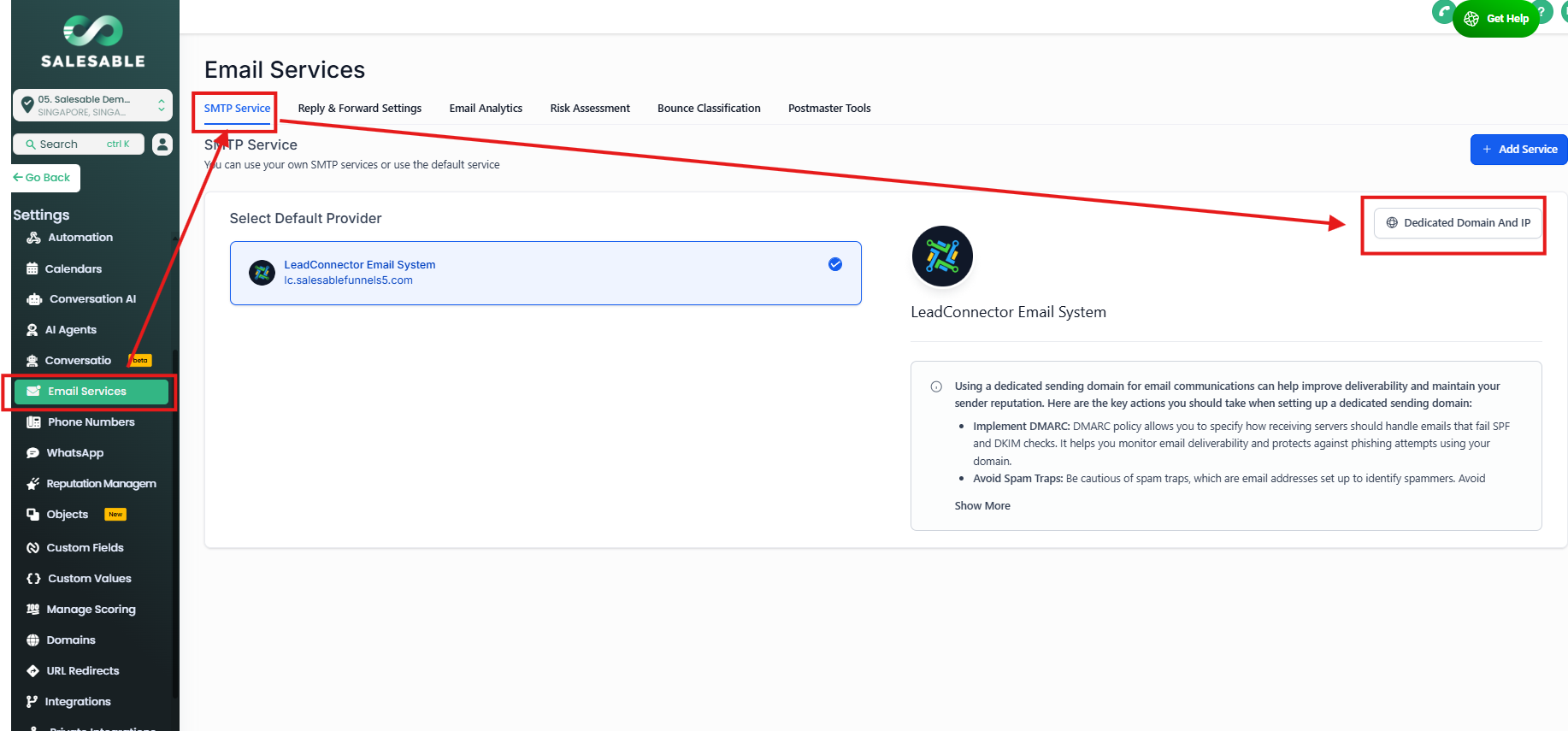Image resolution: width=1568 pixels, height=731 pixels.
Task: Click the Add Service button
Action: (x=1518, y=150)
